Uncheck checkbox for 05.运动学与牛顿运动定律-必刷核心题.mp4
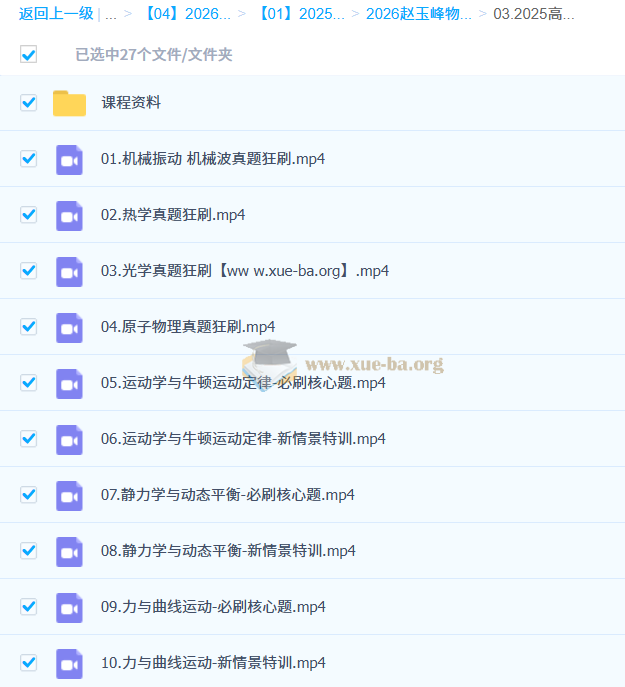This screenshot has height=687, width=625. (28, 382)
